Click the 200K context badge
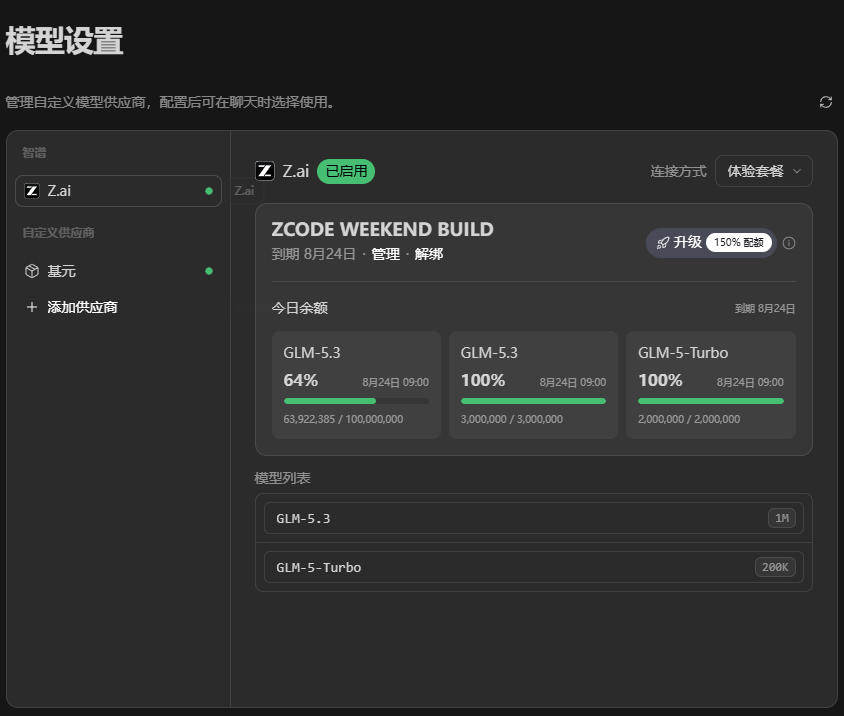 775,567
